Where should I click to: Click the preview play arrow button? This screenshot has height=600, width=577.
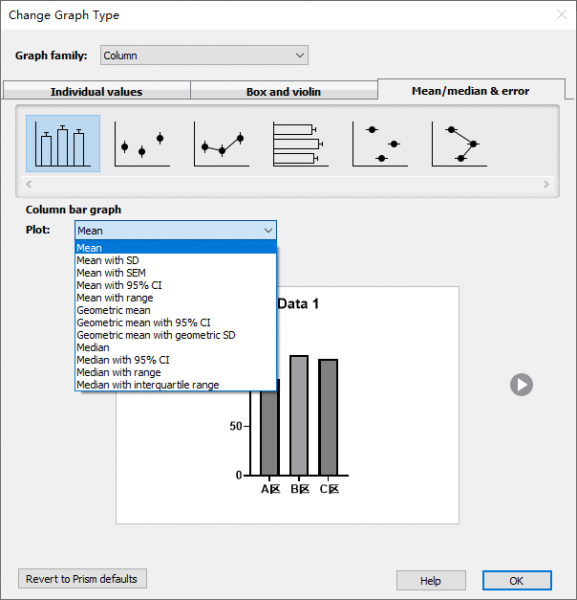pos(521,385)
